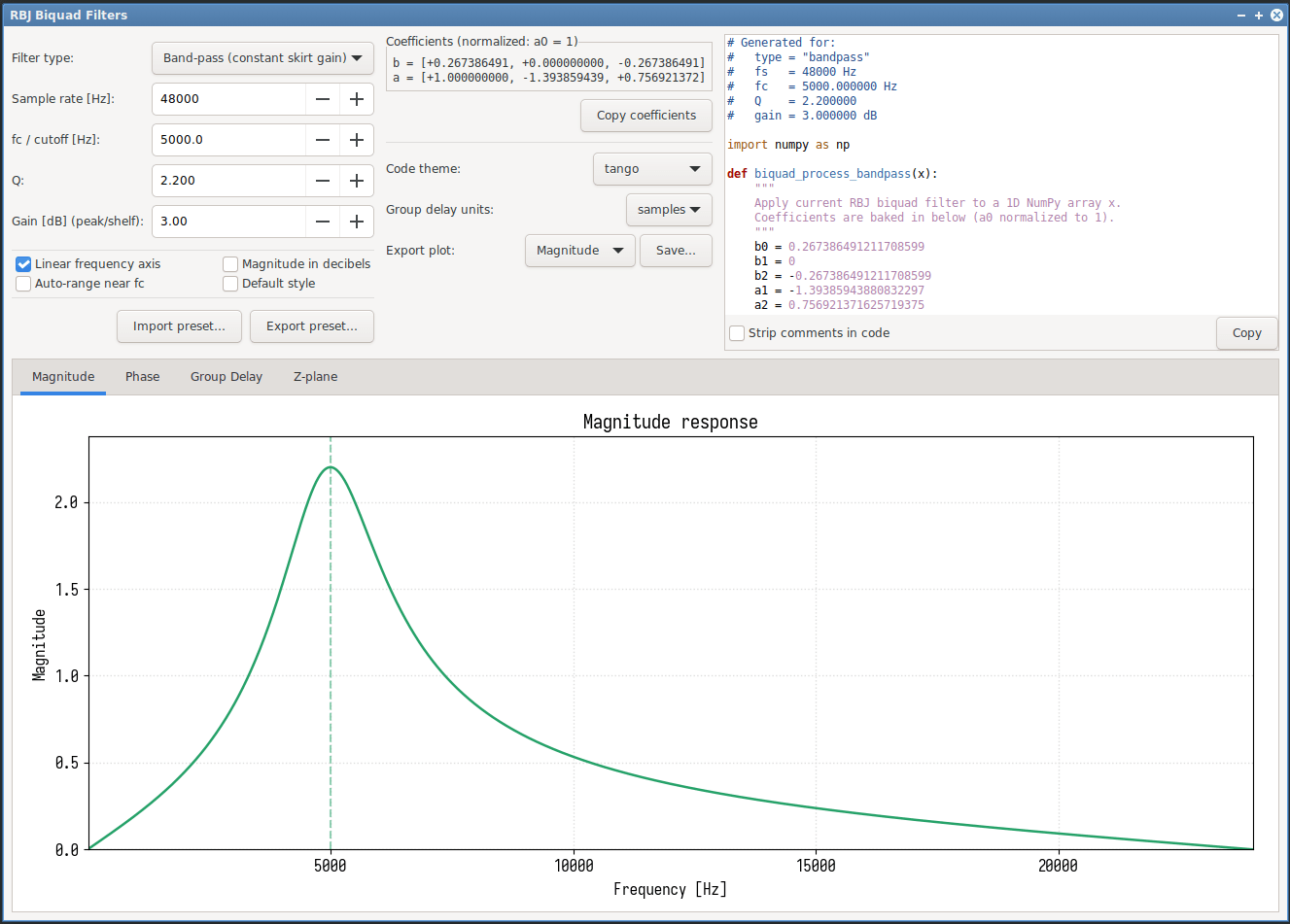Open the Z-plane tab

[x=315, y=377]
